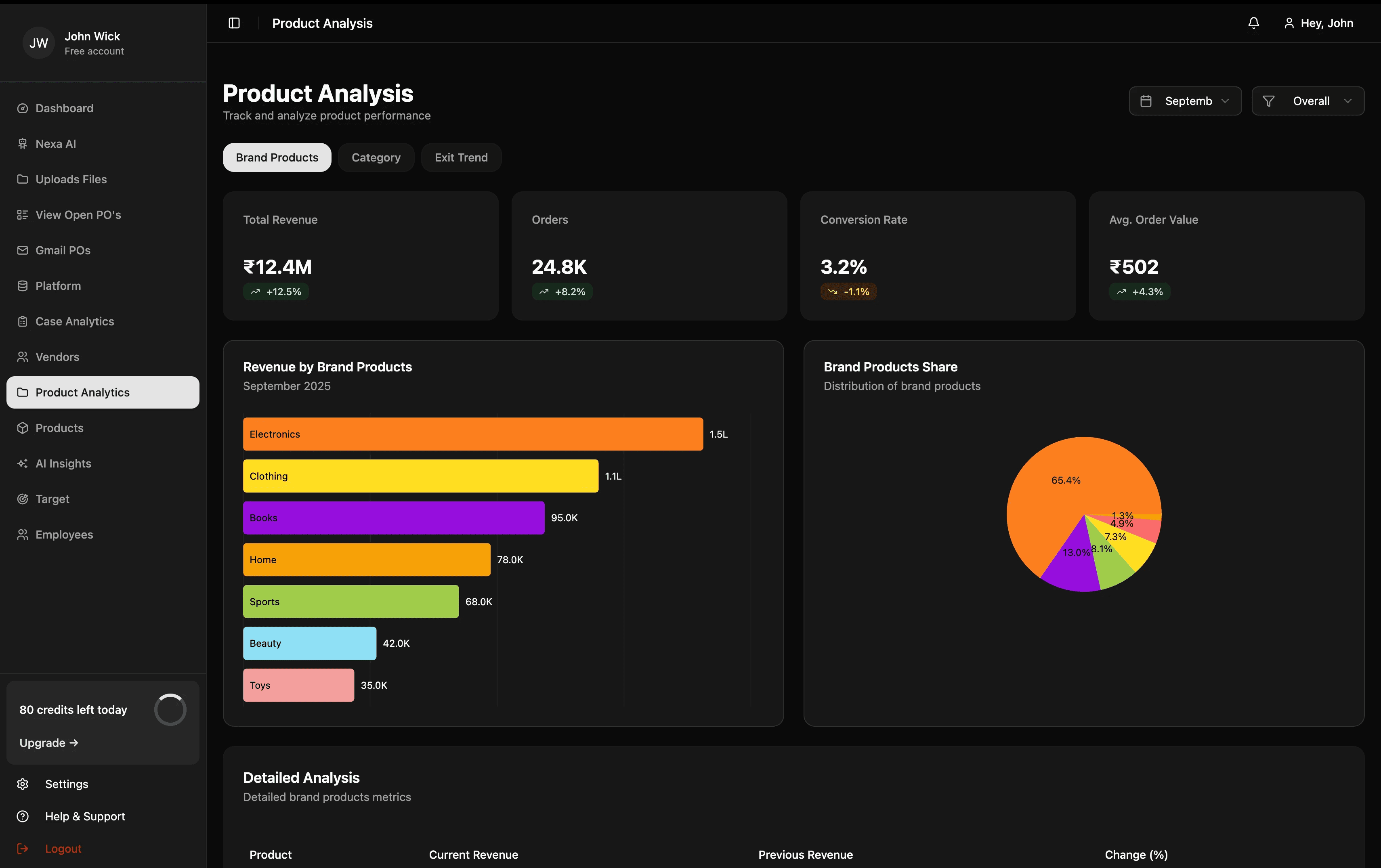The width and height of the screenshot is (1381, 868).
Task: Click the Help & Support question icon
Action: point(22,816)
